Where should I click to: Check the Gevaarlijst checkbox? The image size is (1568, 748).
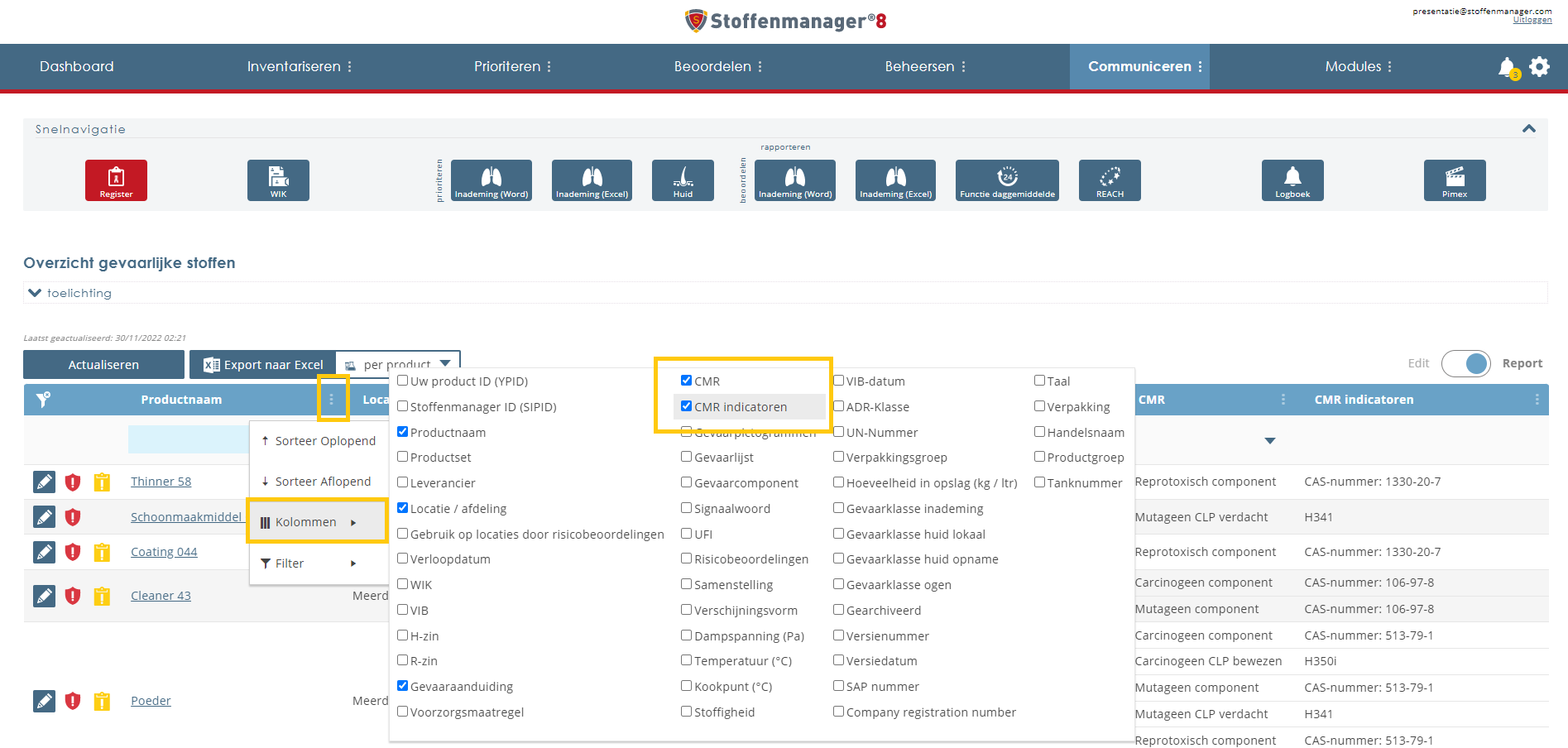(686, 457)
